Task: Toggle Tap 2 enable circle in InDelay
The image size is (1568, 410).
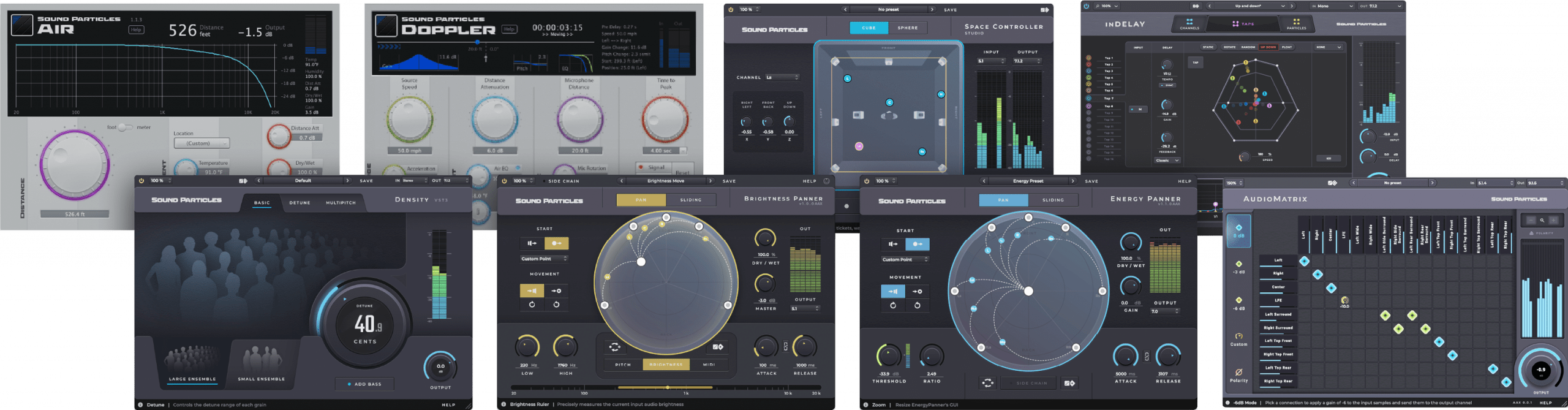Action: [x=1088, y=64]
